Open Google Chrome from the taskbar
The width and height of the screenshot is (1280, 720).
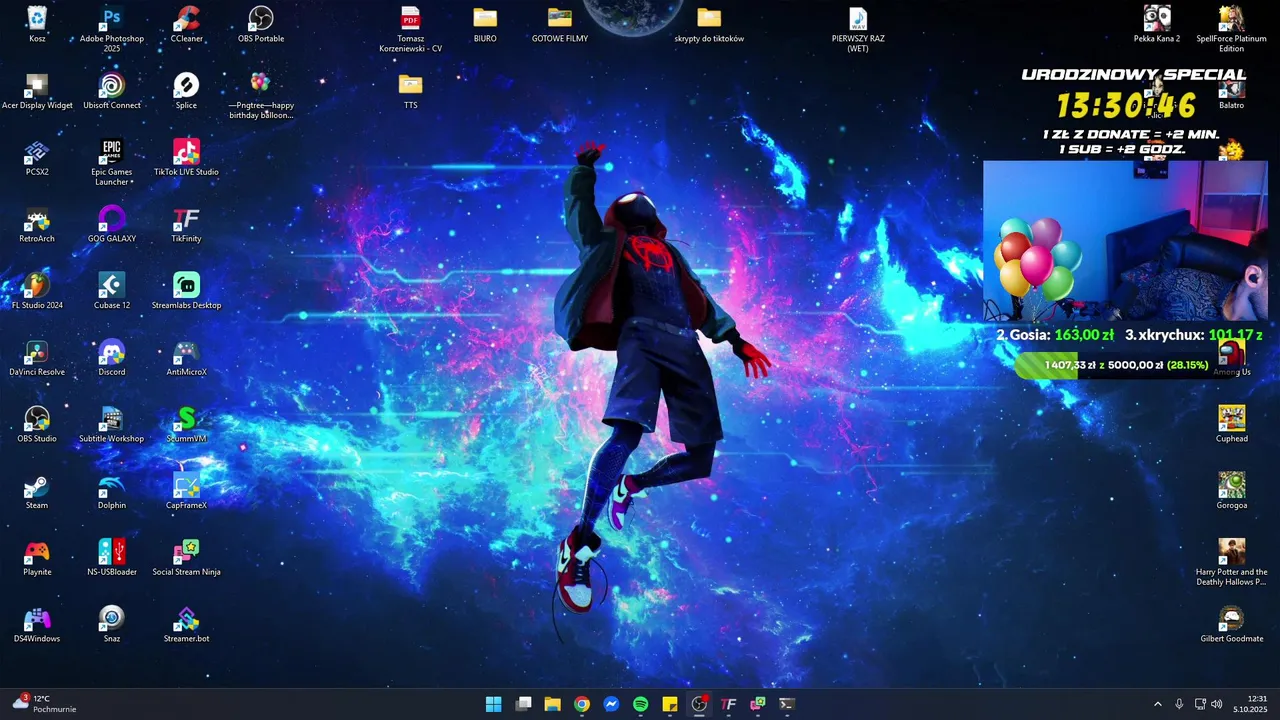tap(582, 704)
